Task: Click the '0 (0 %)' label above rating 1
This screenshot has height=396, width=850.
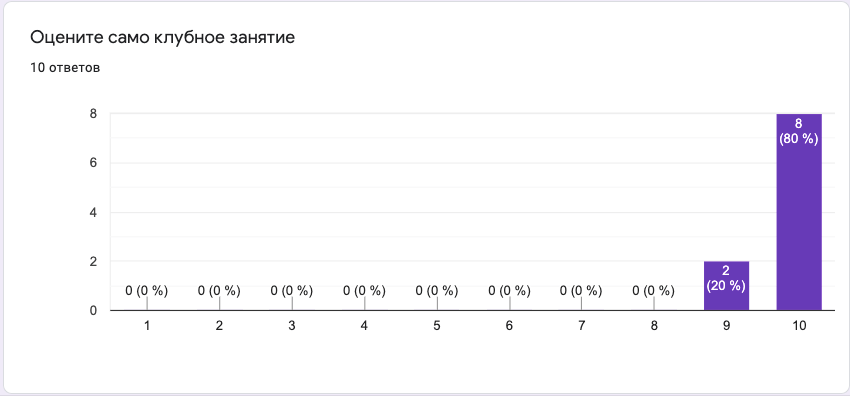Action: click(147, 291)
